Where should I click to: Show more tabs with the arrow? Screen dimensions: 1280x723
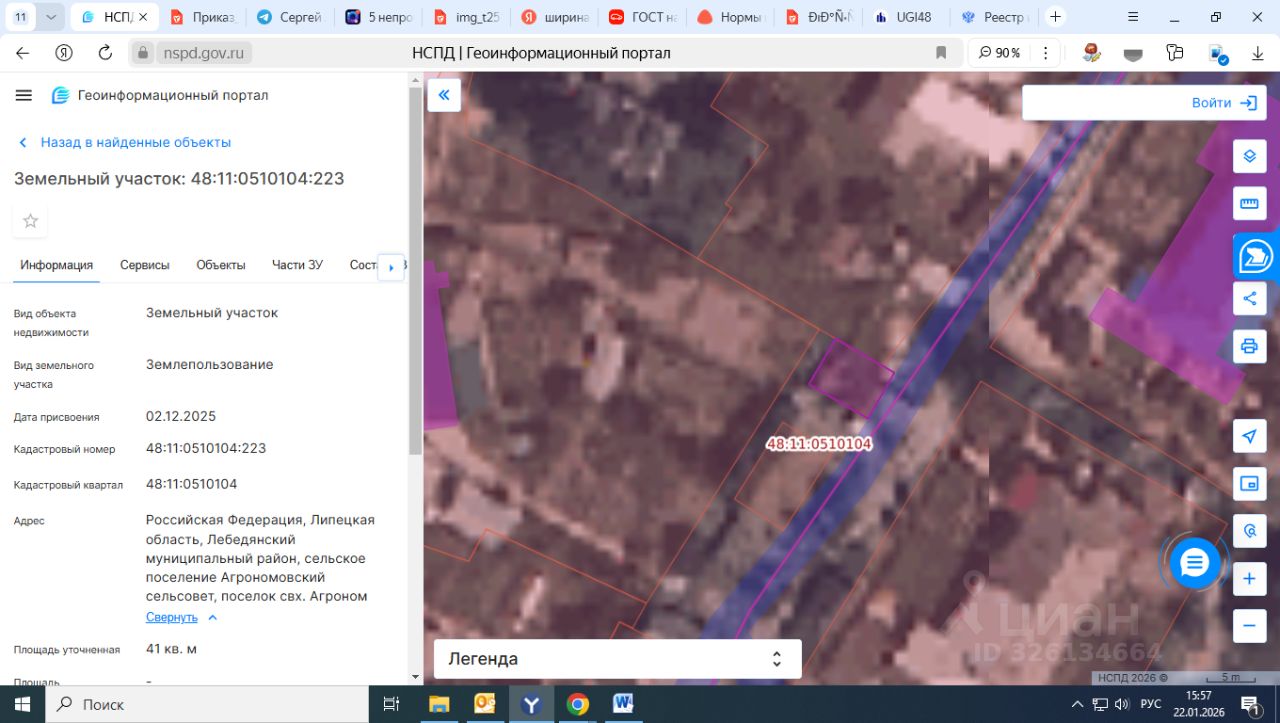coord(391,267)
